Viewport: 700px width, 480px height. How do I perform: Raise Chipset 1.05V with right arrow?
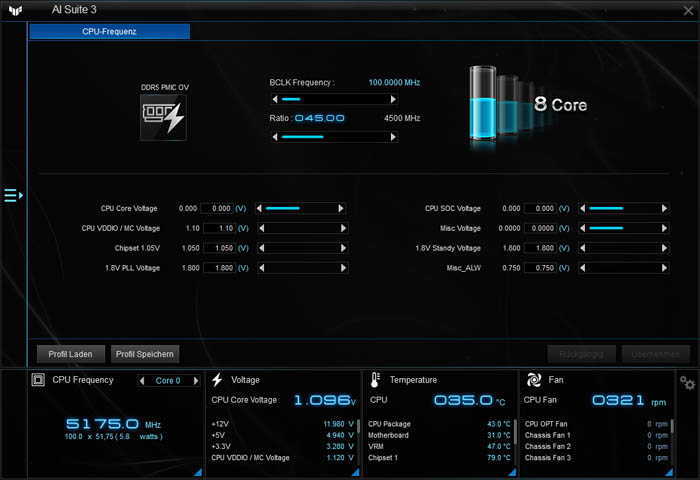pyautogui.click(x=343, y=248)
